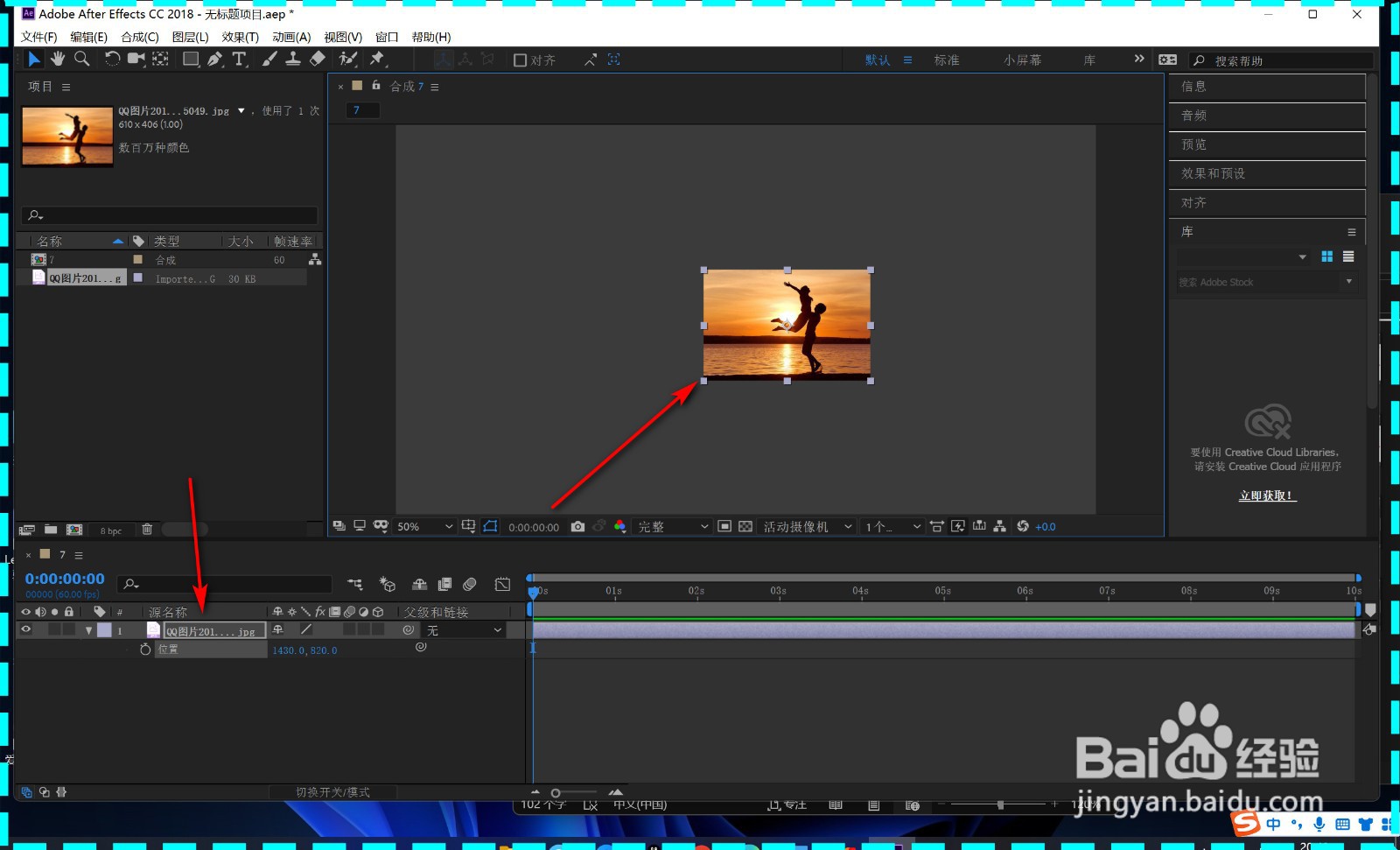The height and width of the screenshot is (850, 1400).
Task: Open the 动画(A) menu
Action: point(291,37)
